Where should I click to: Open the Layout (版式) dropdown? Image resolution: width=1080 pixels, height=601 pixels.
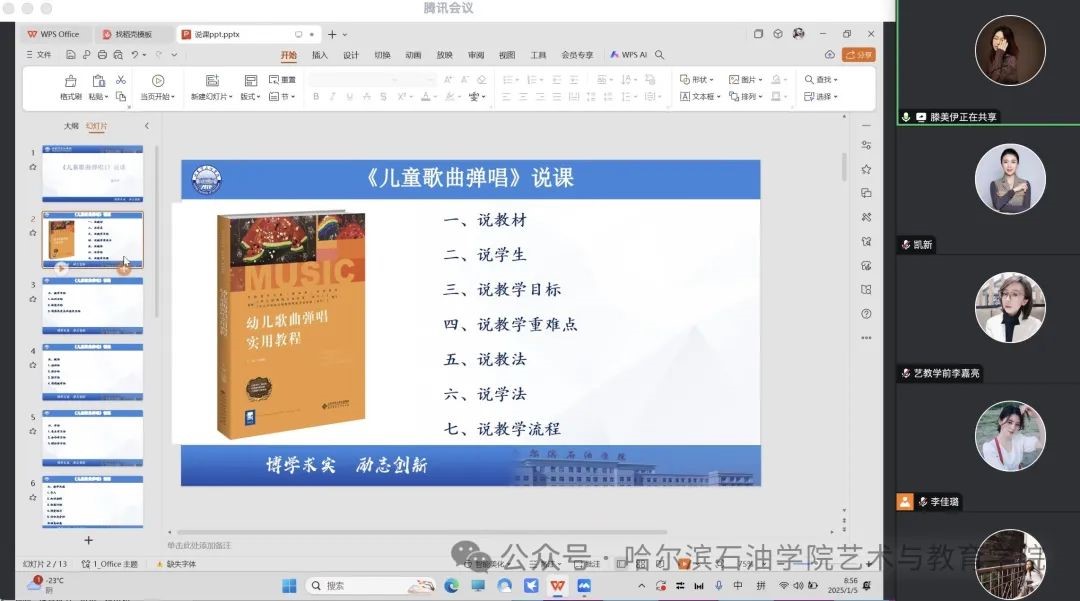click(249, 97)
